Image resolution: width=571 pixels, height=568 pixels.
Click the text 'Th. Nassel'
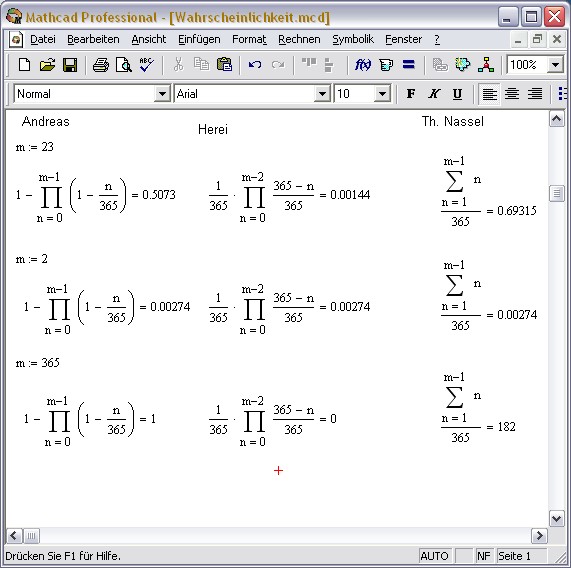(453, 121)
